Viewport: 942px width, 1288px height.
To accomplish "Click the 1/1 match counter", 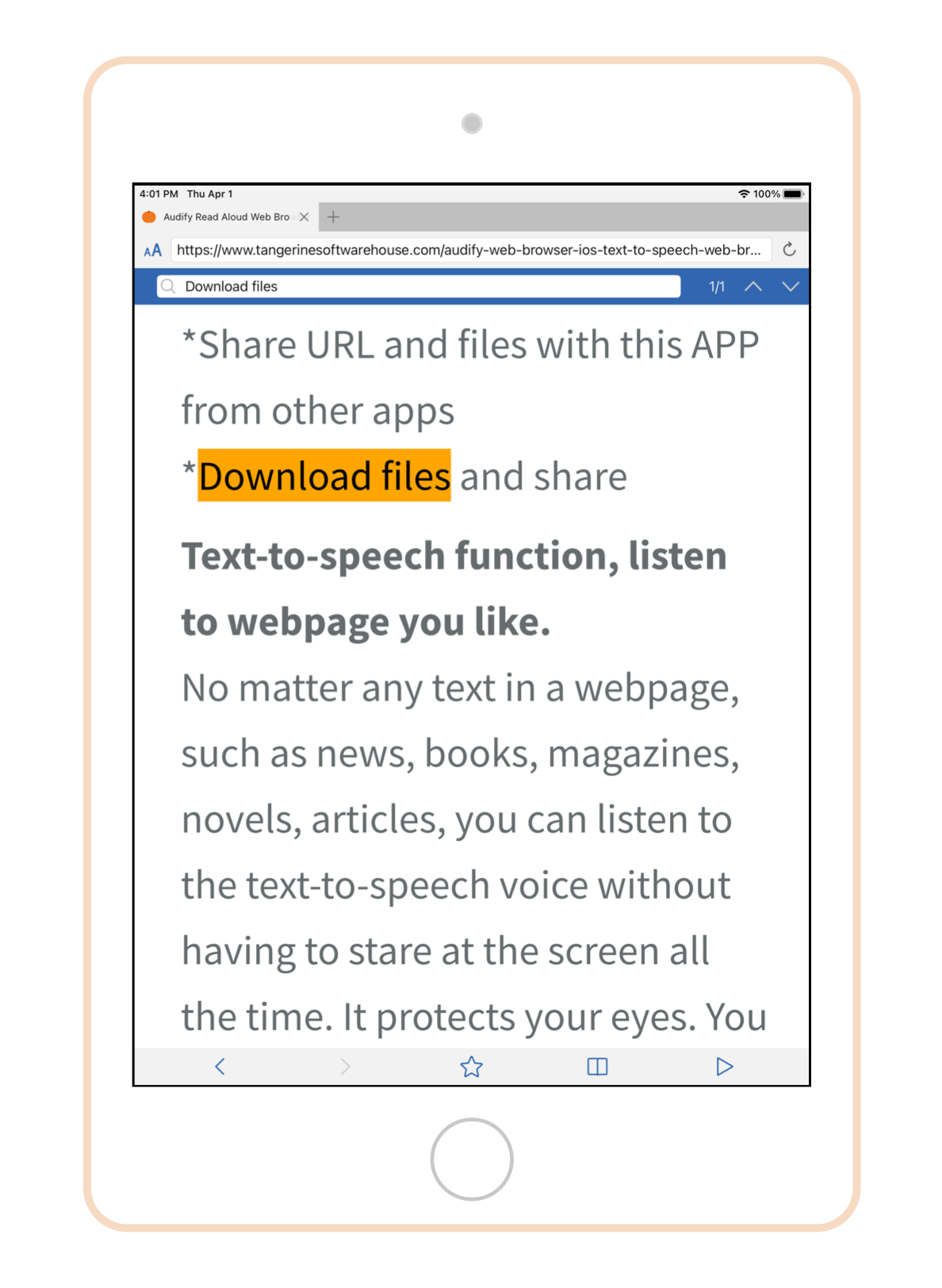I will pos(717,286).
